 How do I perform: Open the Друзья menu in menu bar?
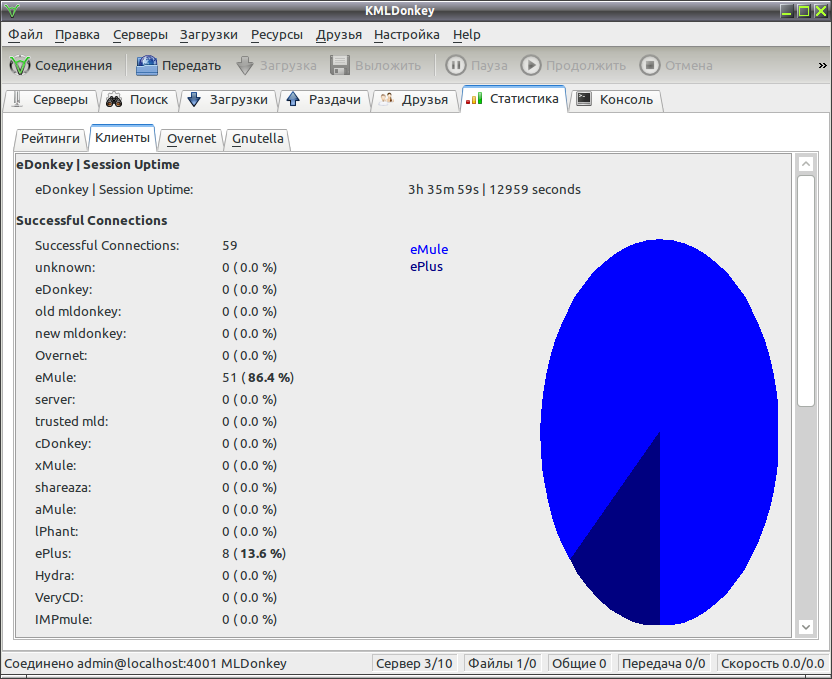click(339, 35)
